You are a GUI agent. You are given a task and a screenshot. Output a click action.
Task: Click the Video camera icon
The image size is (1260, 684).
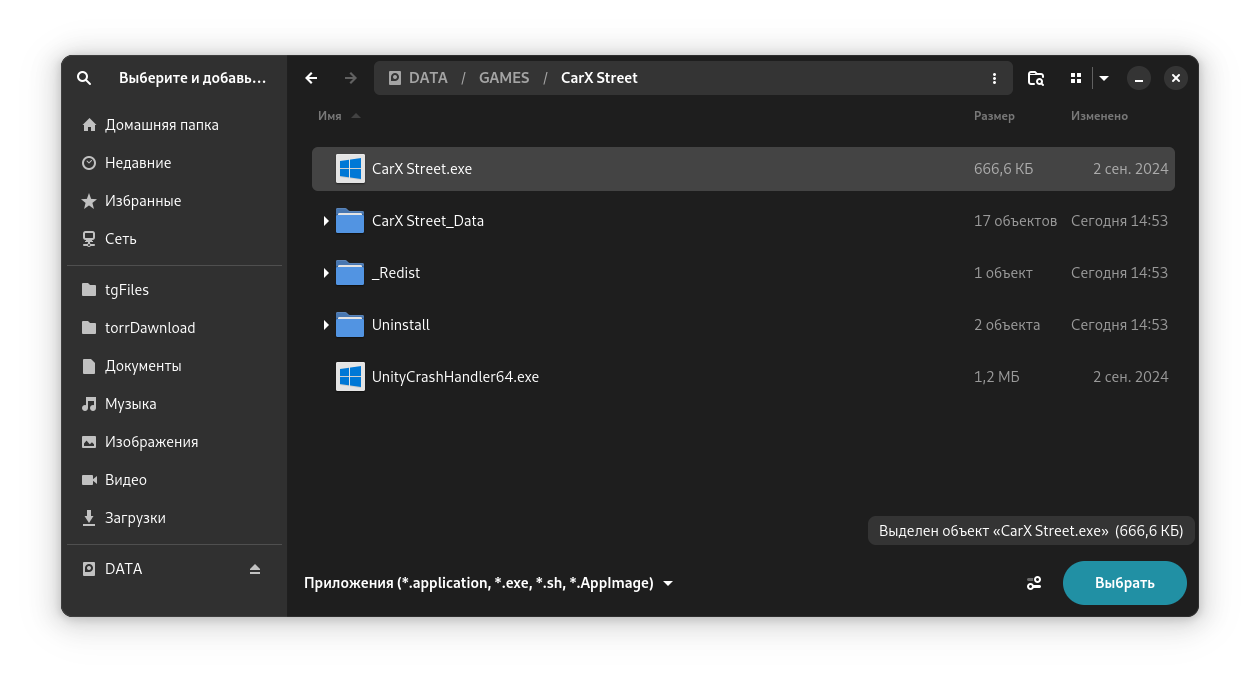[x=89, y=480]
